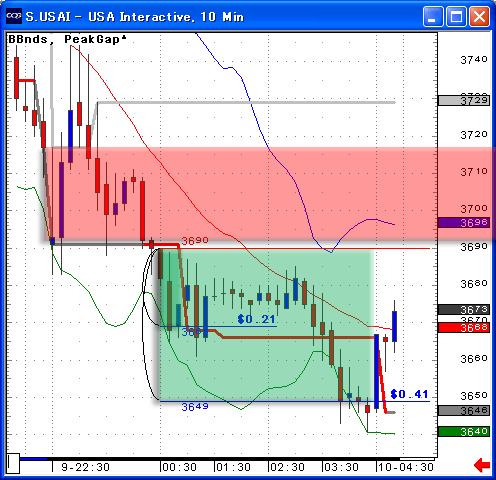Viewport: 496px width, 480px height.
Task: Click the $0.41 profit label
Action: click(409, 394)
